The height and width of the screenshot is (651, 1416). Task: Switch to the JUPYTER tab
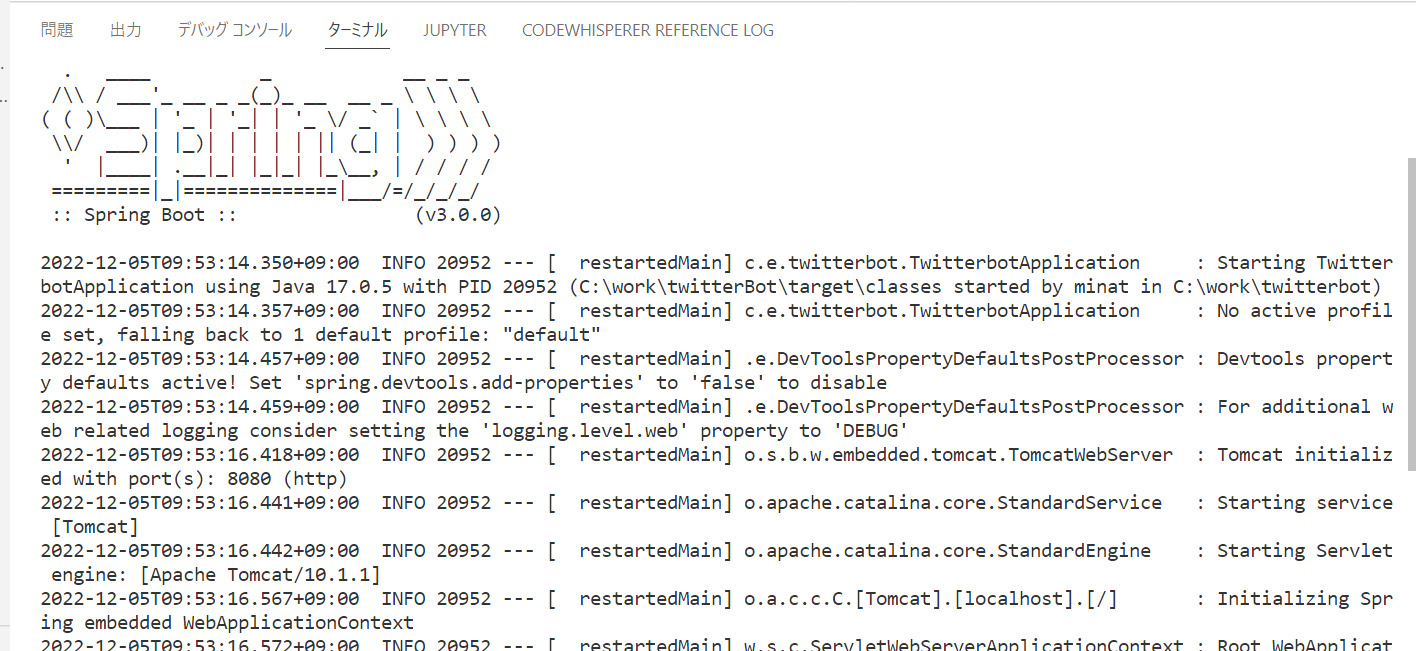coord(455,30)
